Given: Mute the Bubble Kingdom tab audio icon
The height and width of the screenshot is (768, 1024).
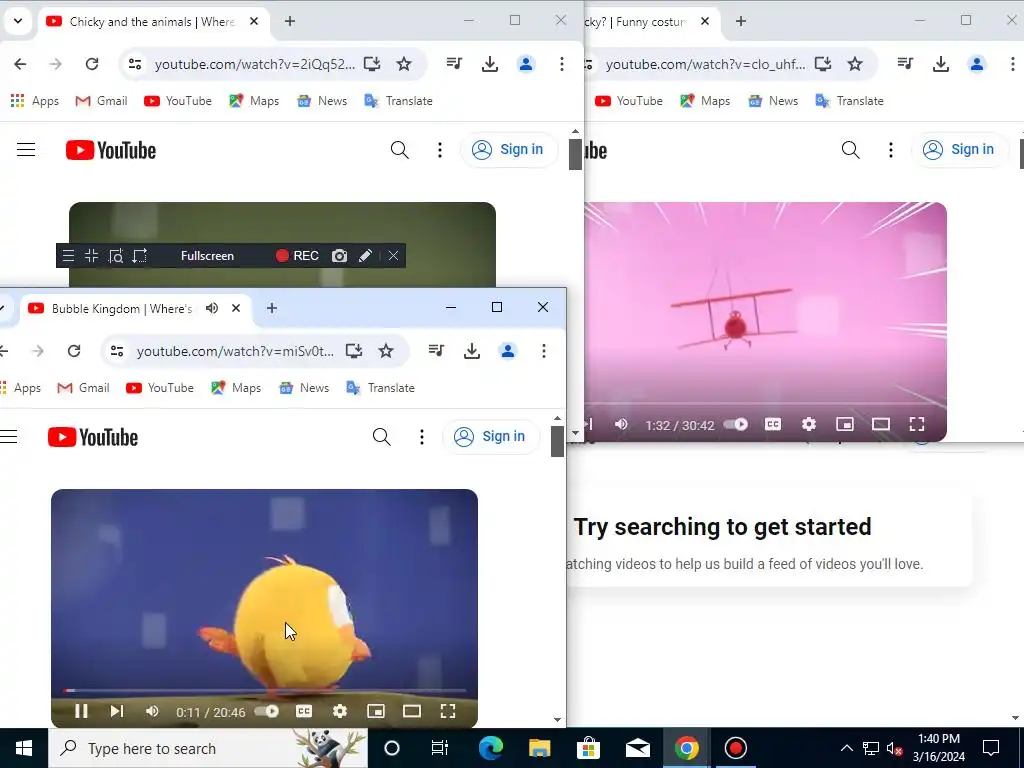Looking at the screenshot, I should 212,308.
